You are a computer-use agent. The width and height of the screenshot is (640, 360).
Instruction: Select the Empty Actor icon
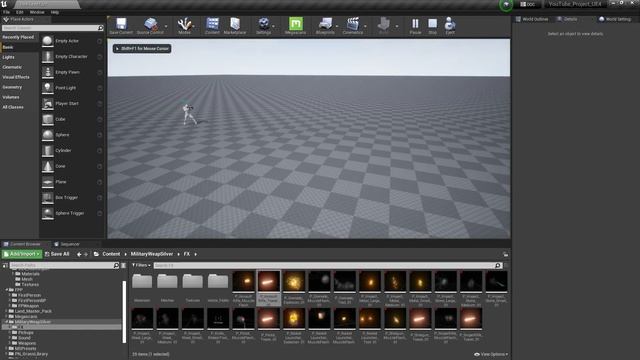(x=48, y=41)
